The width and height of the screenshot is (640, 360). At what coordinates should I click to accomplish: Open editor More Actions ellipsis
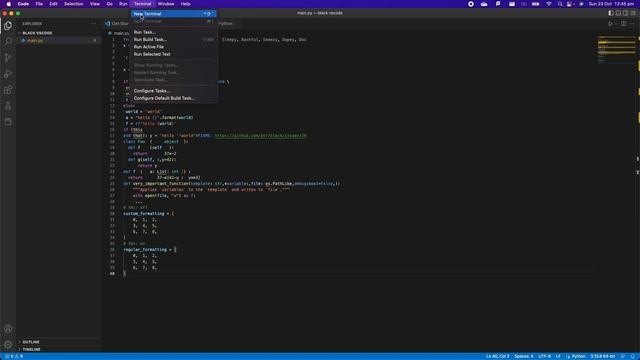pos(632,24)
